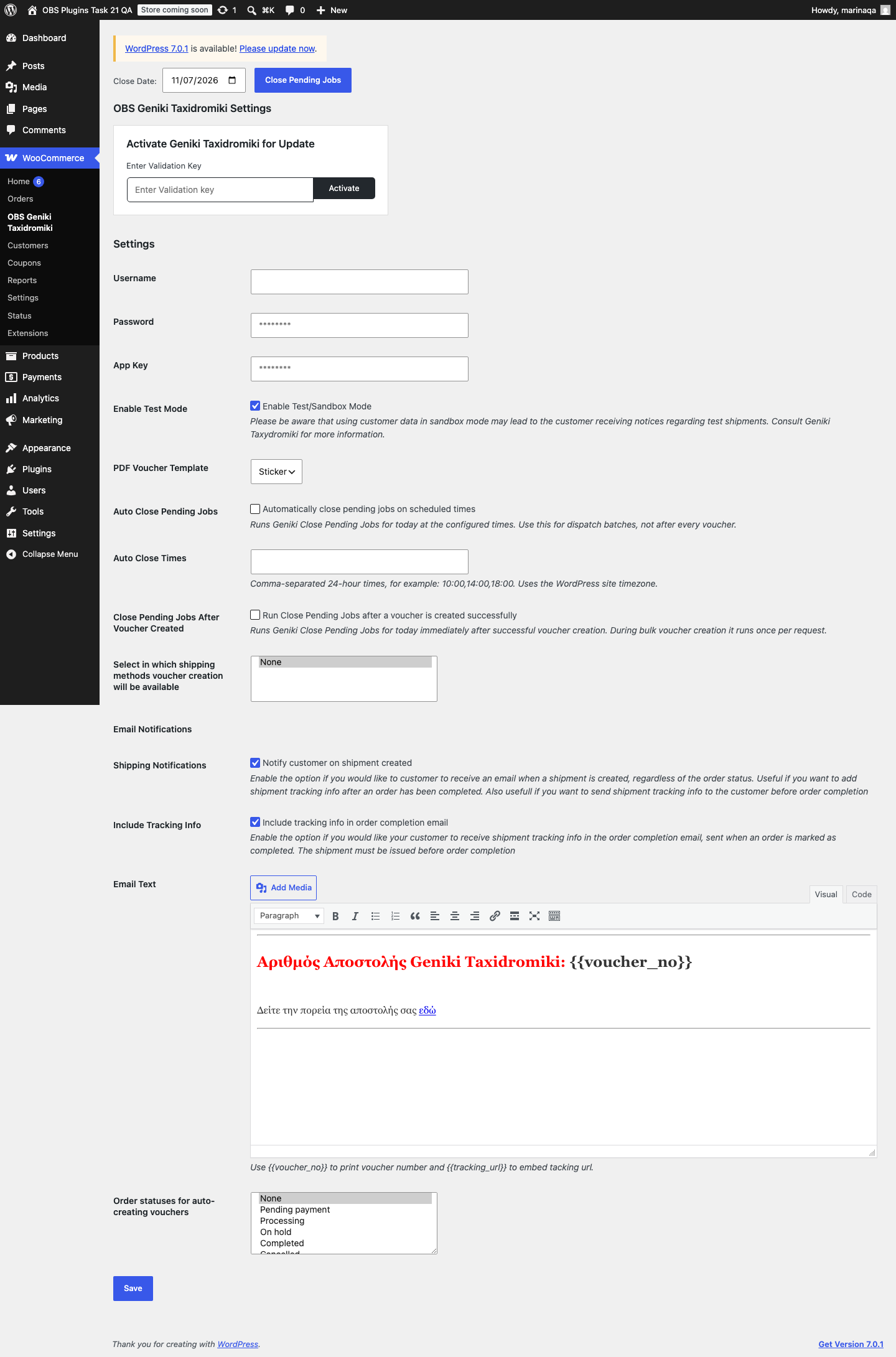Select Processing in order statuses list
This screenshot has width=896, height=1357.
click(345, 1221)
